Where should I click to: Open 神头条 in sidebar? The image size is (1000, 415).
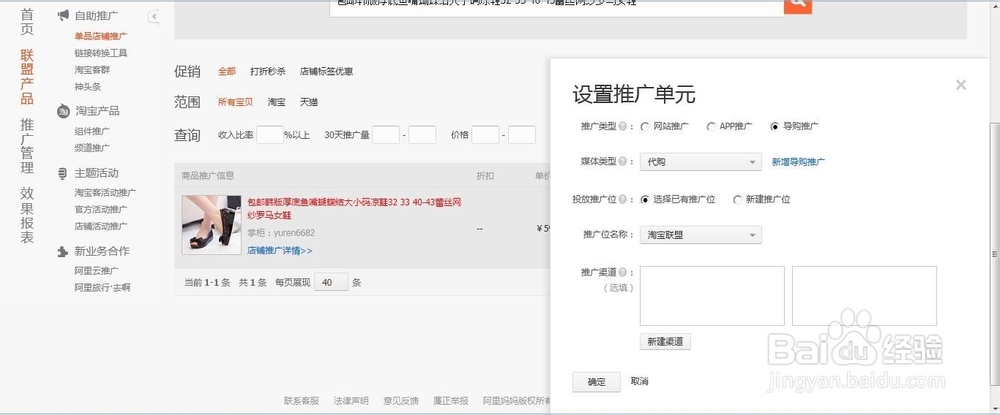click(87, 87)
